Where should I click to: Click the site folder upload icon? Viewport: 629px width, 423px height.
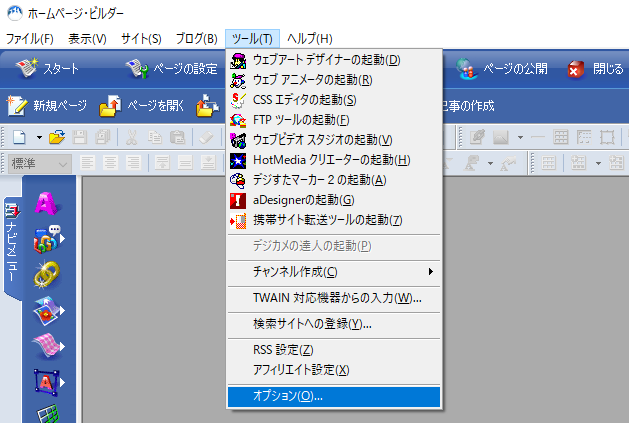(x=207, y=106)
